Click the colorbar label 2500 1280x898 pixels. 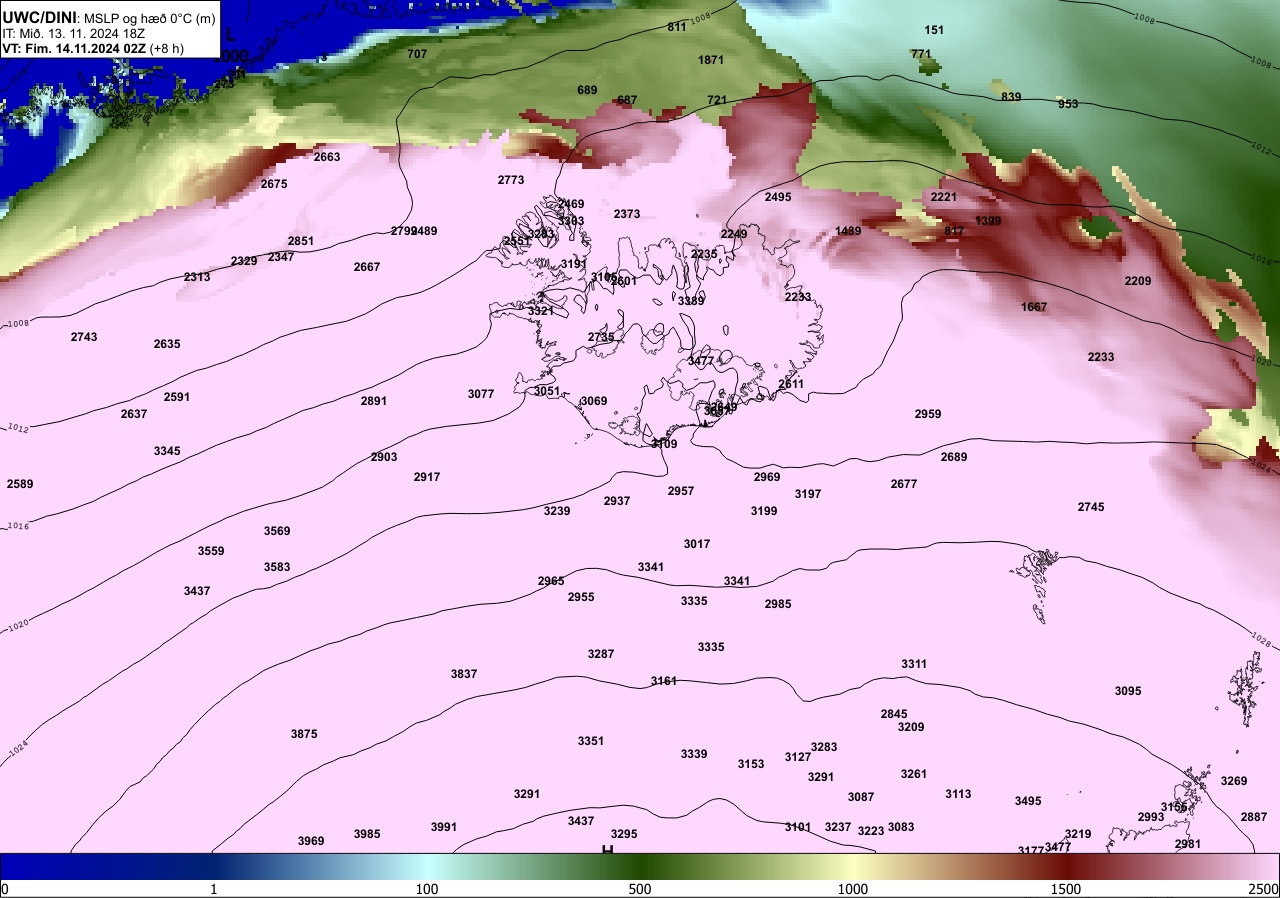tap(1264, 889)
